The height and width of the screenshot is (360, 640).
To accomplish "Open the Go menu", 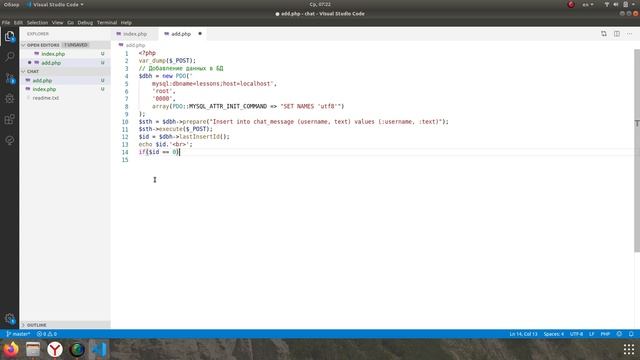I will 71,22.
